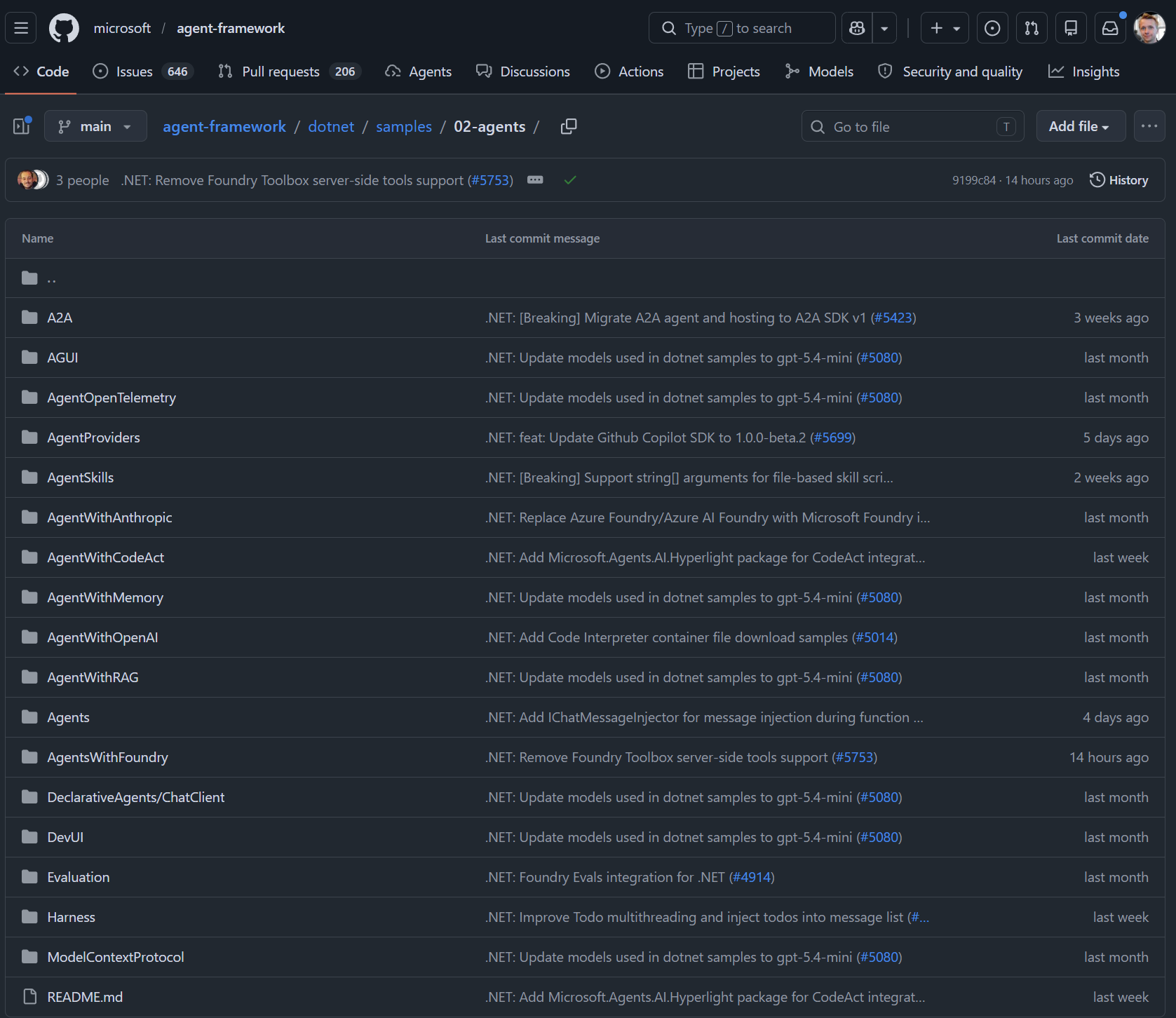Expand the latest commit message details

(x=535, y=180)
